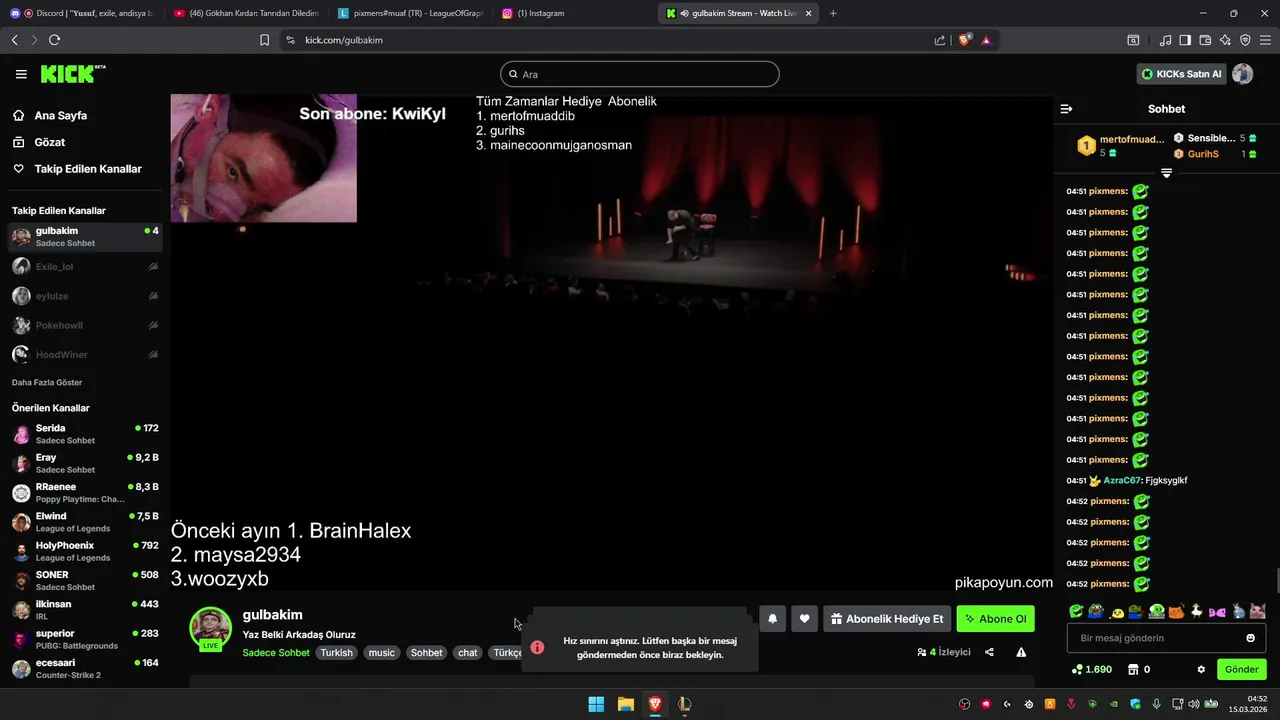Collapse the Sohbet chat panel
This screenshot has width=1280, height=720.
(1066, 109)
